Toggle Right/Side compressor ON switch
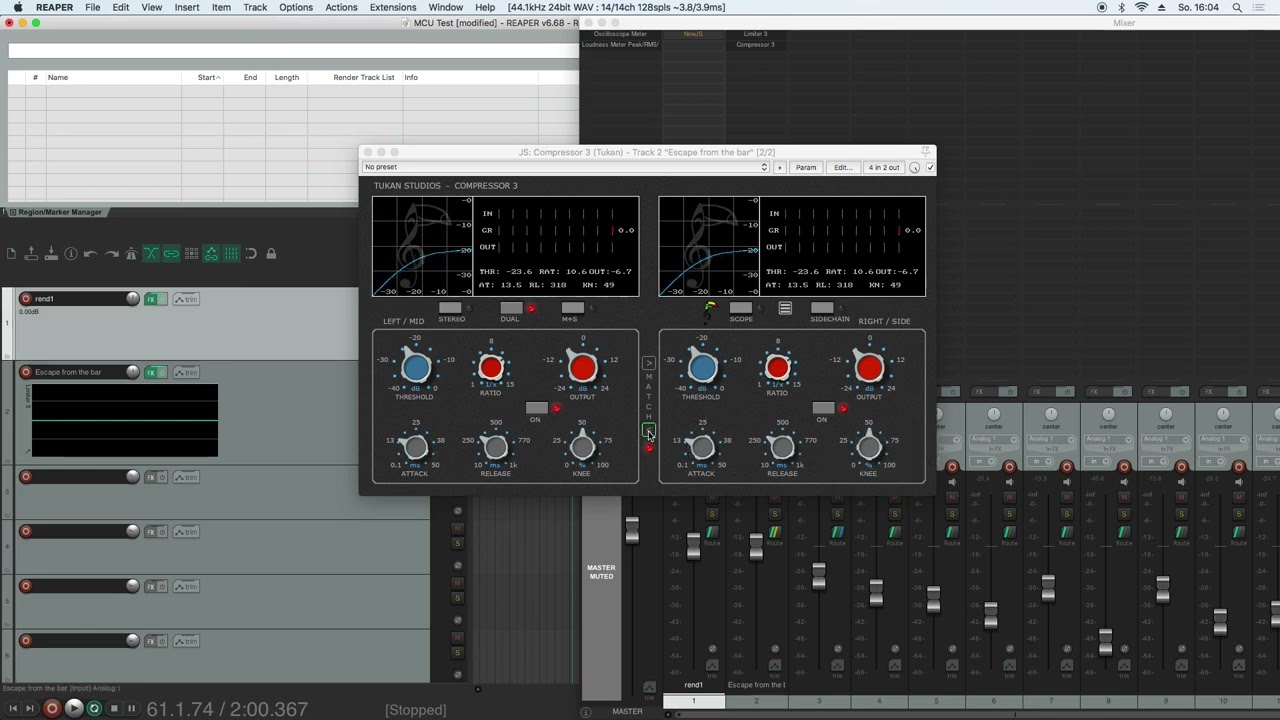The image size is (1280, 720). click(823, 408)
